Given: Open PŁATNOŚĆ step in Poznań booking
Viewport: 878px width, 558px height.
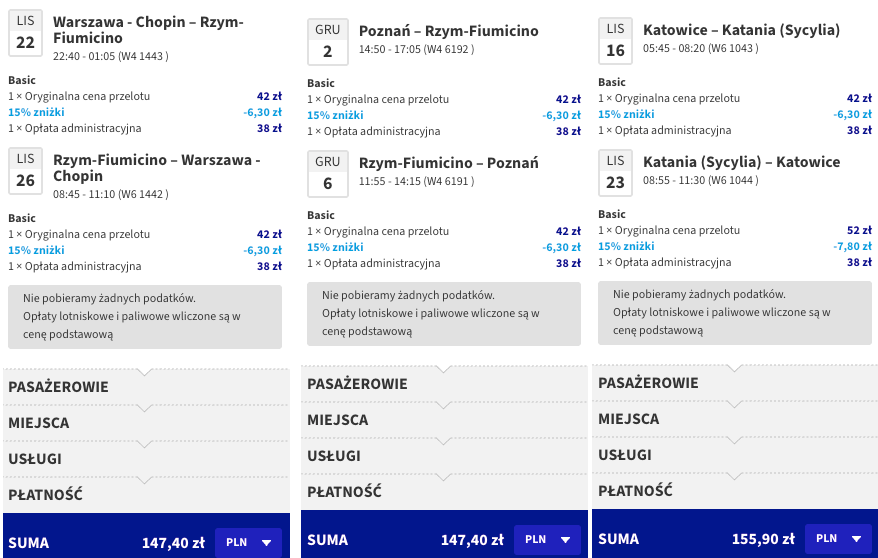Looking at the screenshot, I should pyautogui.click(x=445, y=491).
